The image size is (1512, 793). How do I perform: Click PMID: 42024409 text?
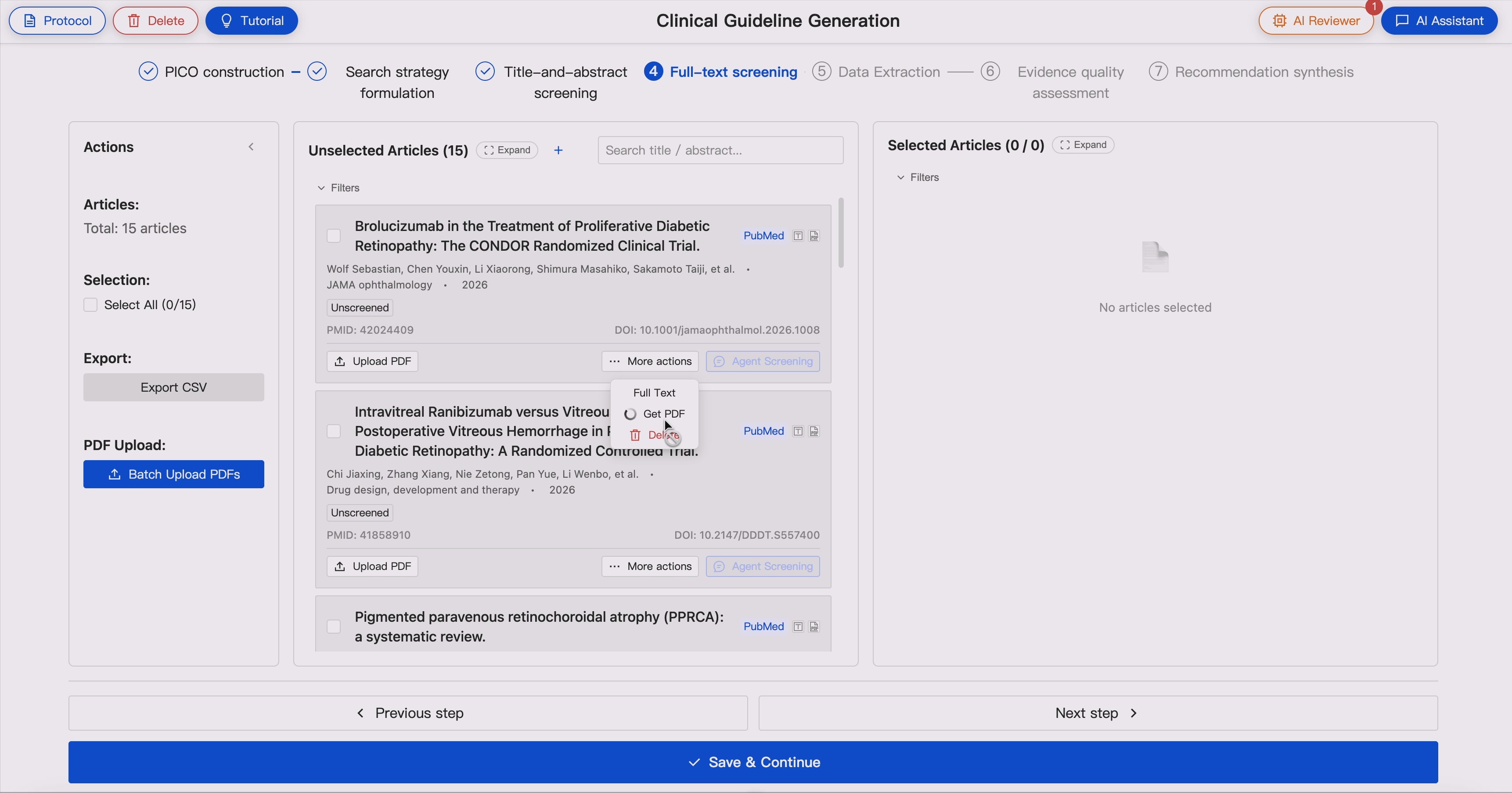pyautogui.click(x=370, y=330)
